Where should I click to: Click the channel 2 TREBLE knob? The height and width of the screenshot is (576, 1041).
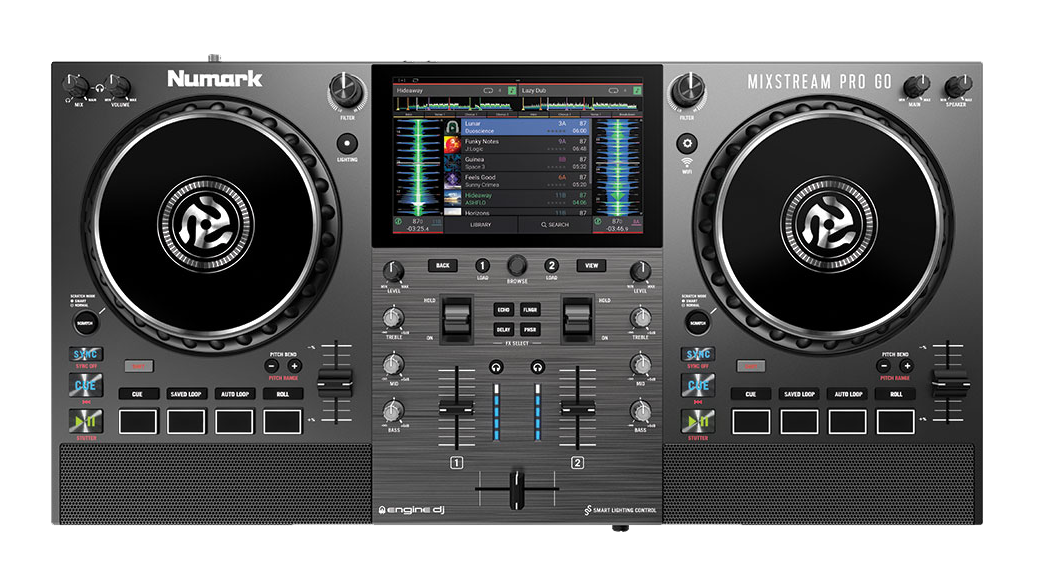pyautogui.click(x=641, y=318)
